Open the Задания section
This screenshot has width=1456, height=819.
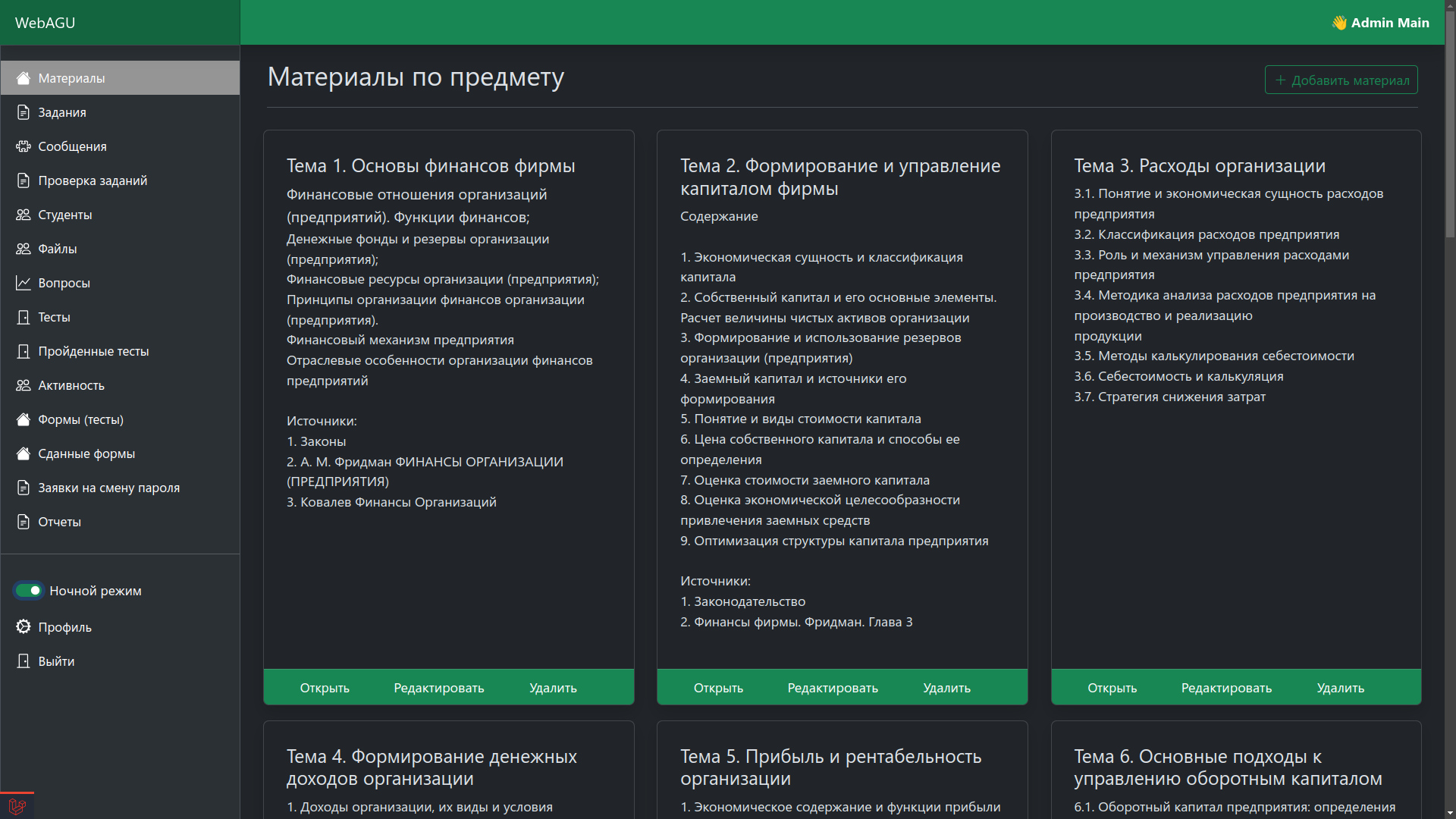(120, 112)
